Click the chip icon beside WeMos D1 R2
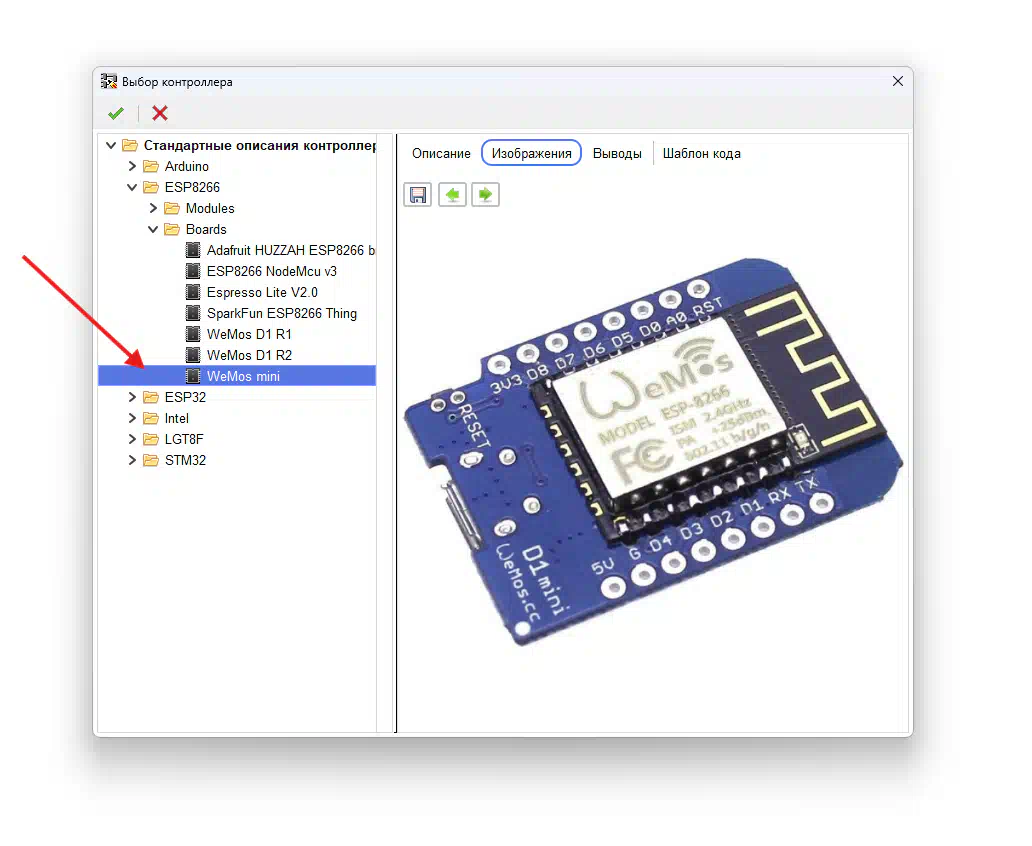 click(193, 355)
